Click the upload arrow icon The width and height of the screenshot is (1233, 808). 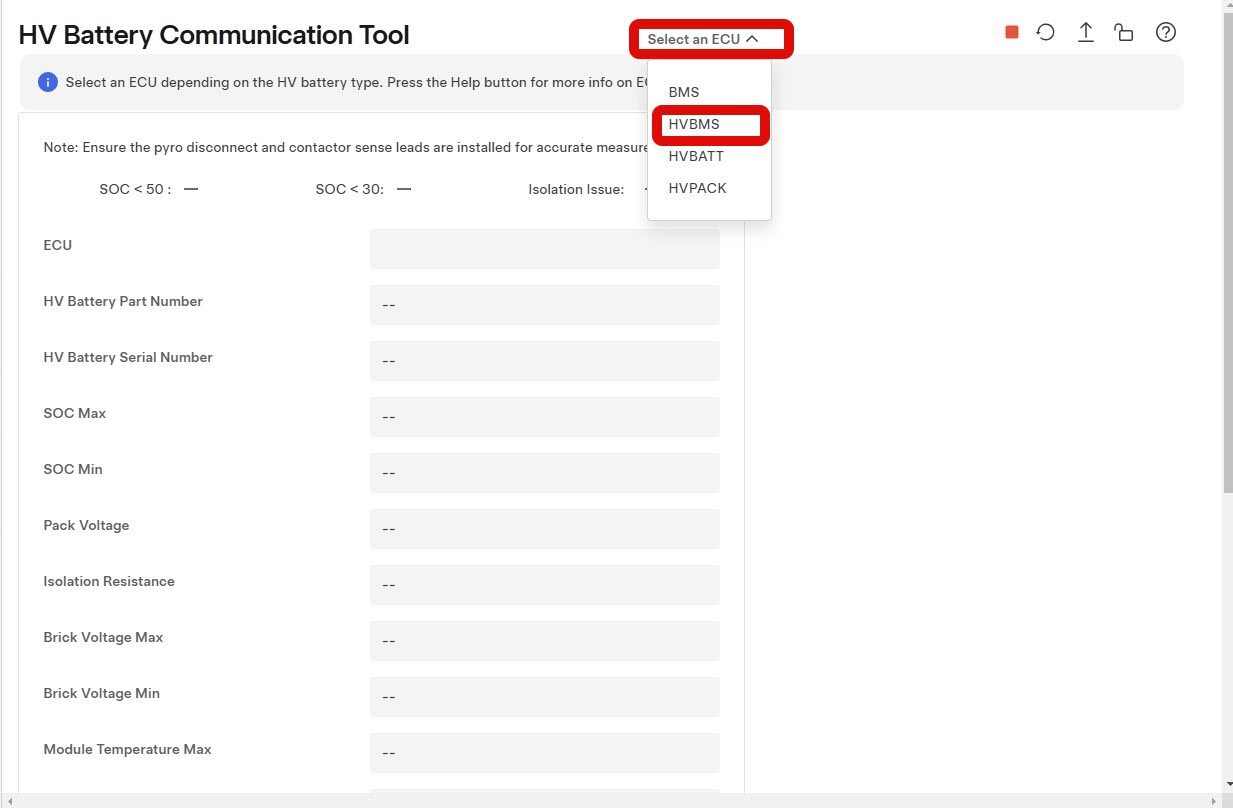[x=1085, y=32]
